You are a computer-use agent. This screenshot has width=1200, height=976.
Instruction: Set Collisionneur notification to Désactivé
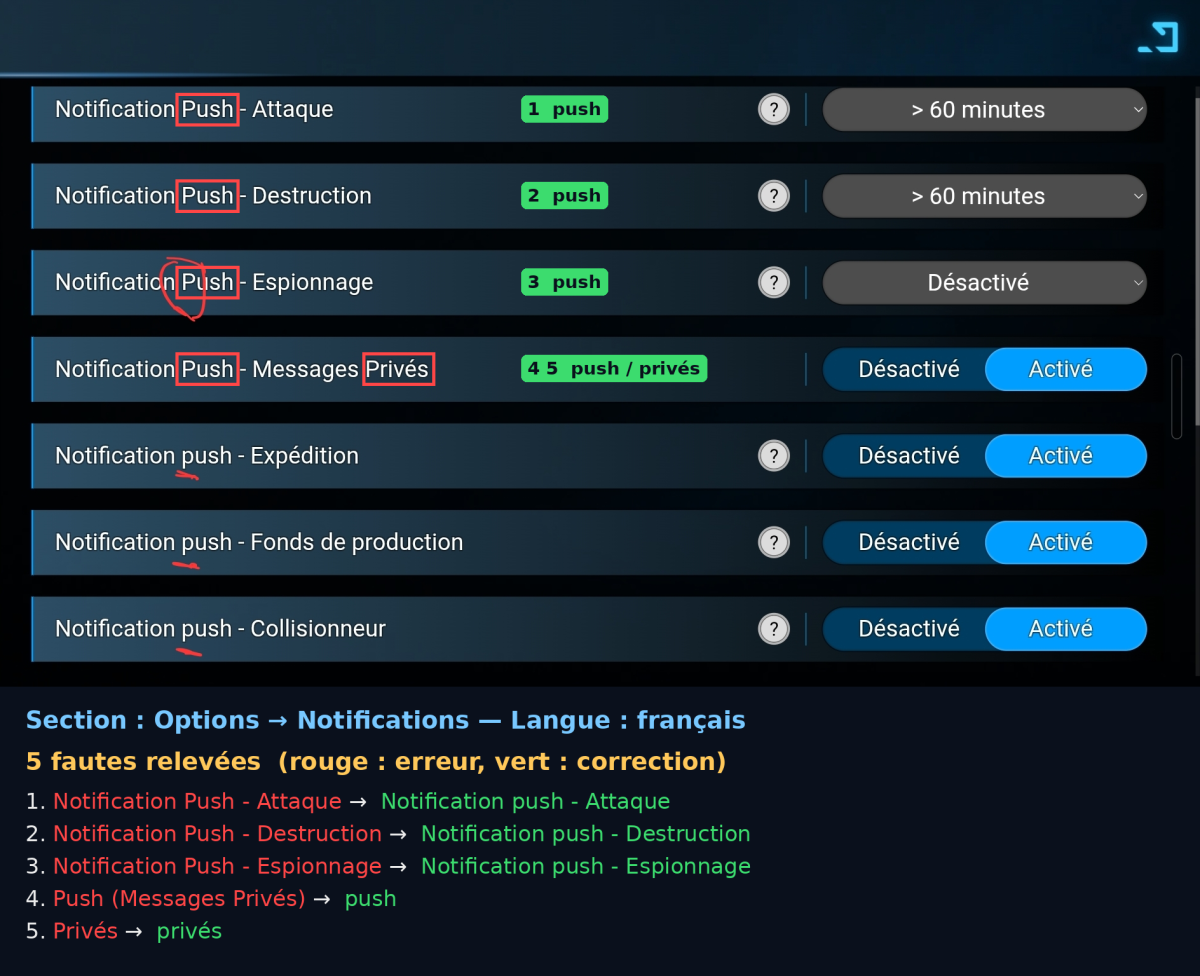tap(906, 629)
